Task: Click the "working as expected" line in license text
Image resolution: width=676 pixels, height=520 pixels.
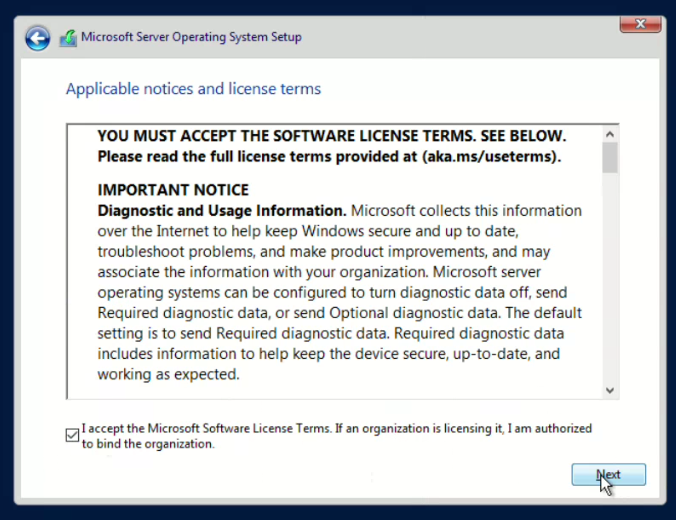Action: coord(168,375)
